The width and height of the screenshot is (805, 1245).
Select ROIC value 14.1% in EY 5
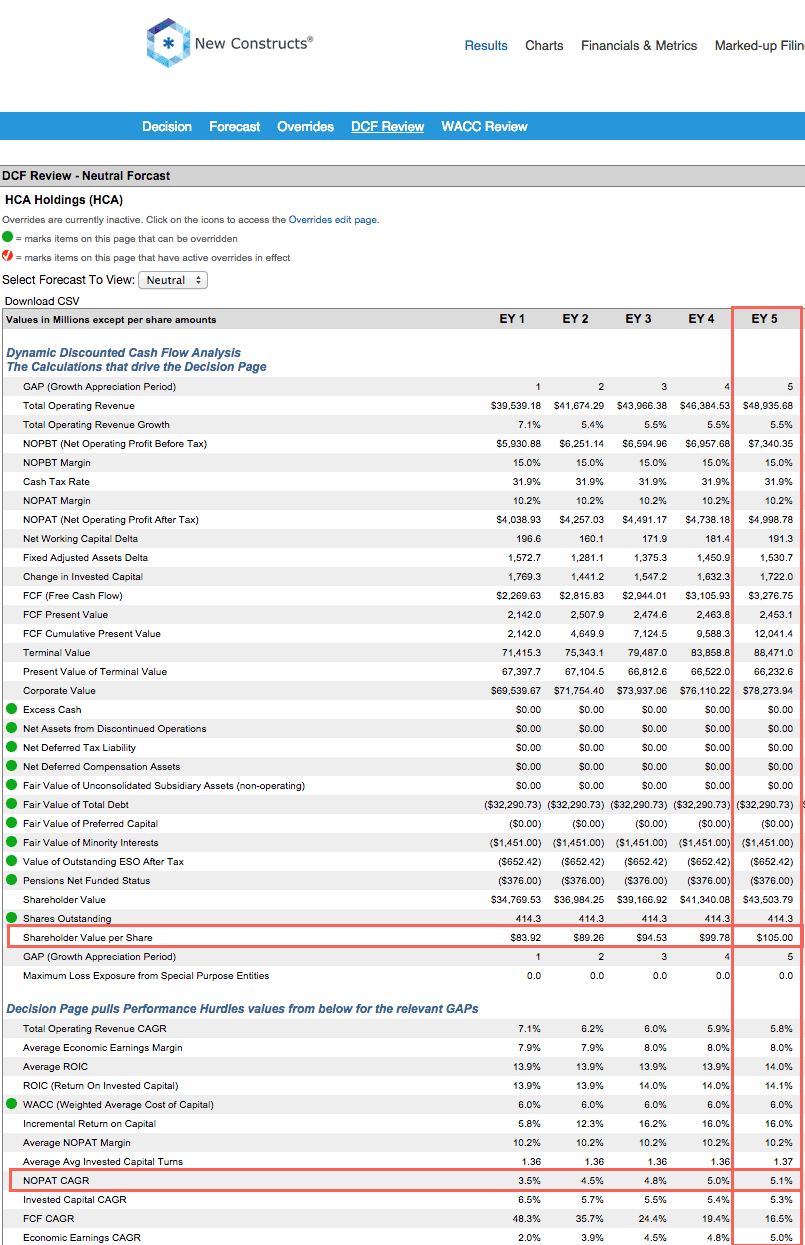tap(781, 1086)
